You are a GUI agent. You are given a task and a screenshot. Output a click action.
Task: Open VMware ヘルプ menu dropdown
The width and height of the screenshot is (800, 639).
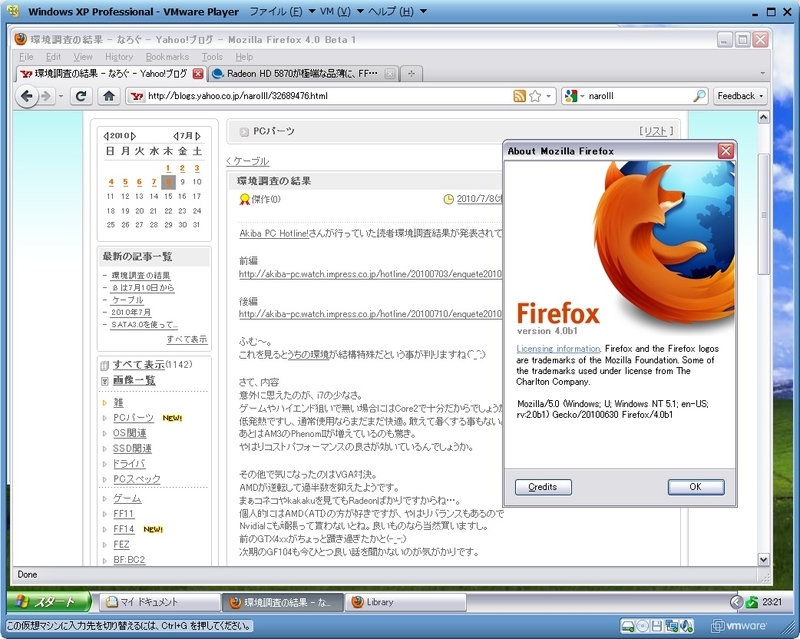[423, 12]
